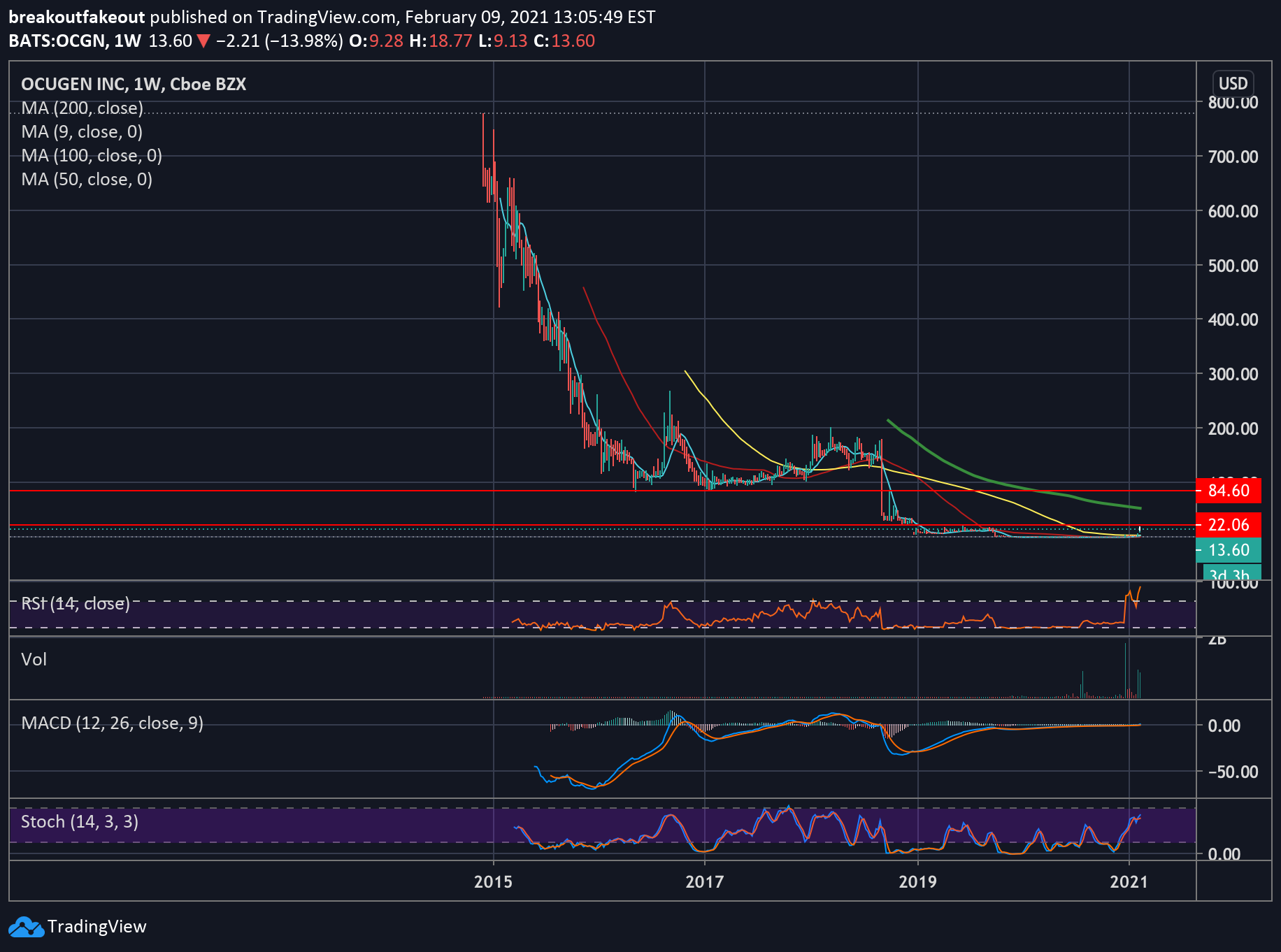
Task: Click the BATS:OCGN ticker symbol in header
Action: [58, 41]
